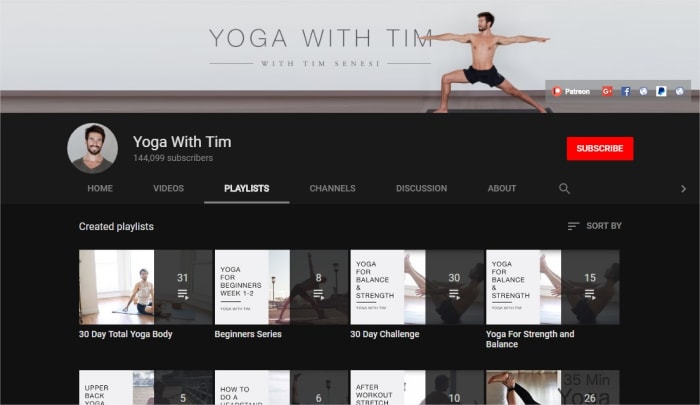Open the Upper Back Yoga playlist thumbnail
The width and height of the screenshot is (700, 405).
[x=146, y=387]
